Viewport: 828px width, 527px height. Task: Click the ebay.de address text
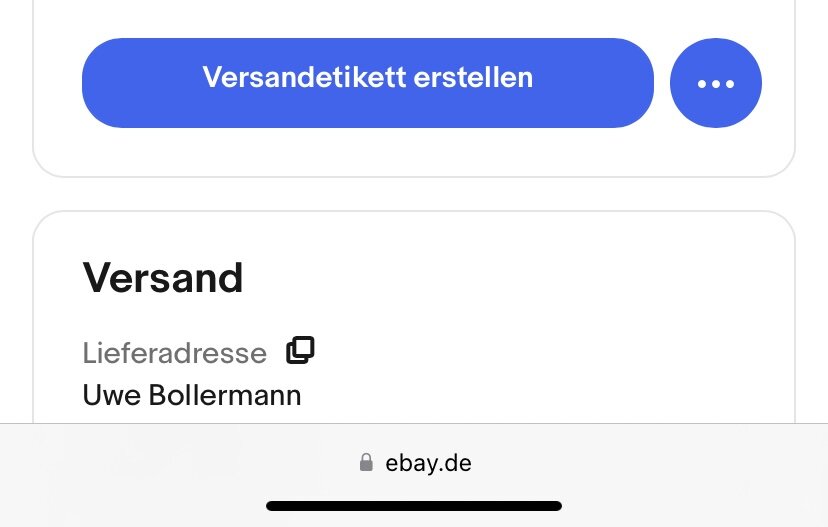[x=428, y=463]
